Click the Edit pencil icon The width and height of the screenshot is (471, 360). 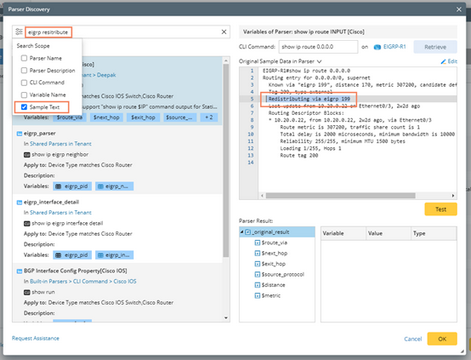[443, 61]
